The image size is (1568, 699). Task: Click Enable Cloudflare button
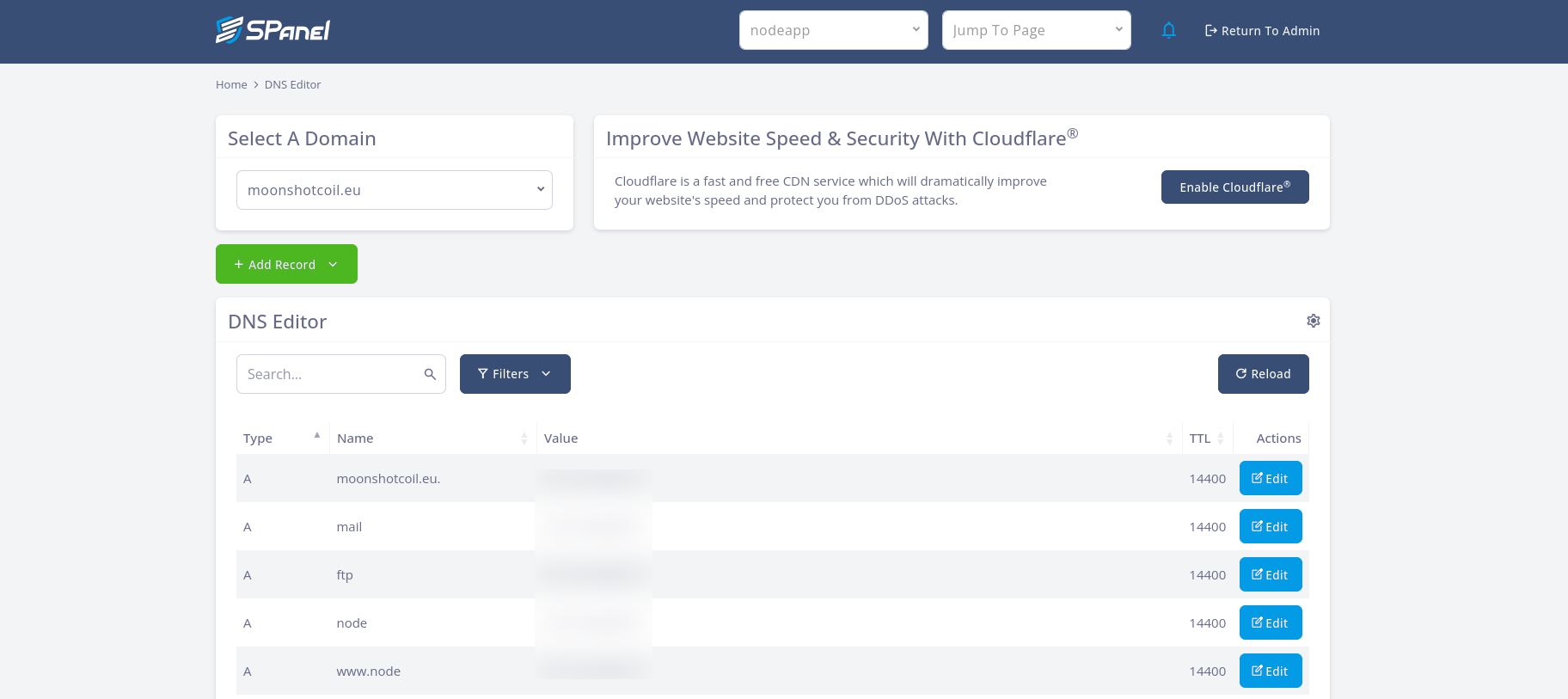(x=1235, y=187)
